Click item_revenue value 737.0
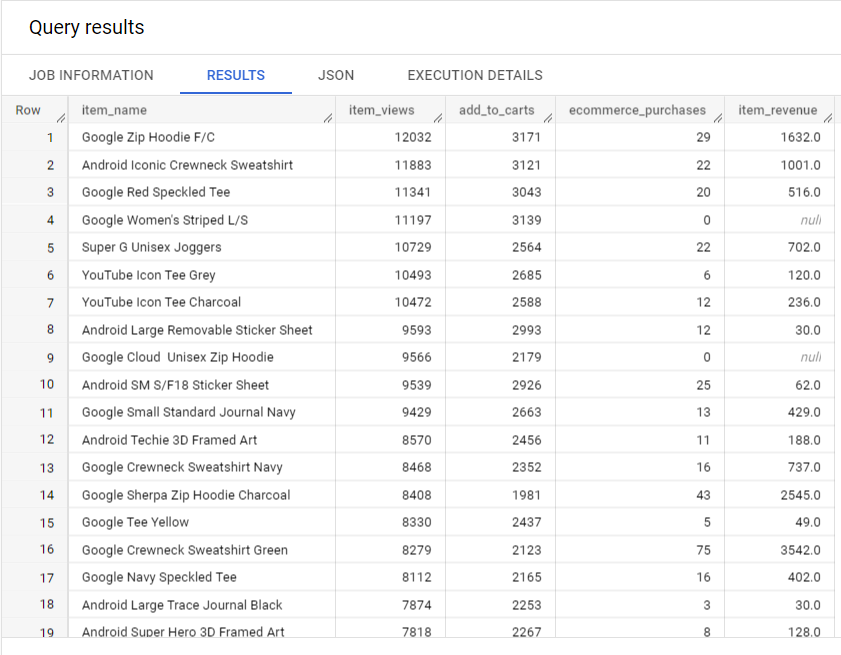Screen dimensions: 841x655 [804, 467]
